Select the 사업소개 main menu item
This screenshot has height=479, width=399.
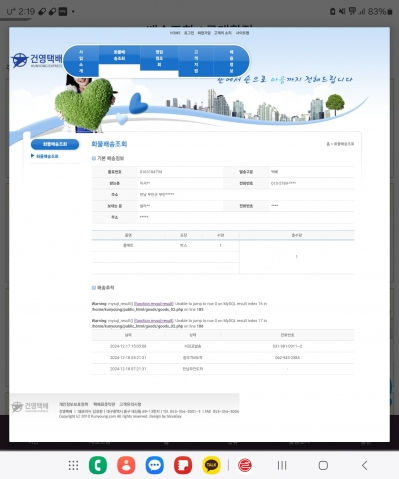[81, 62]
